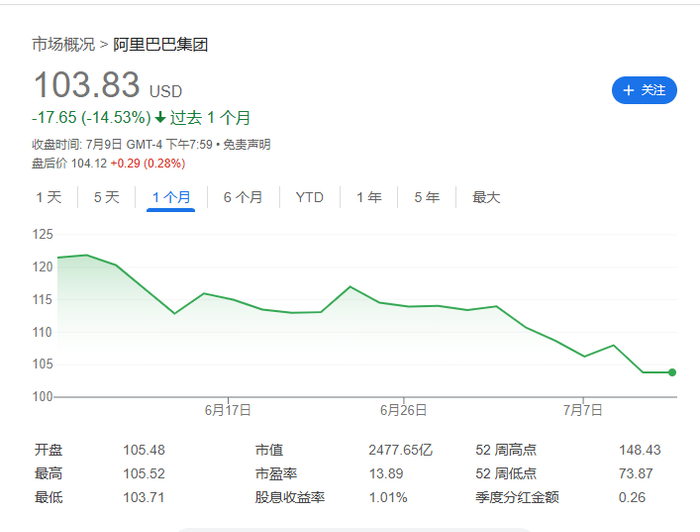Click the 季度分红金额 value 0.26
The image size is (700, 532).
pos(632,497)
